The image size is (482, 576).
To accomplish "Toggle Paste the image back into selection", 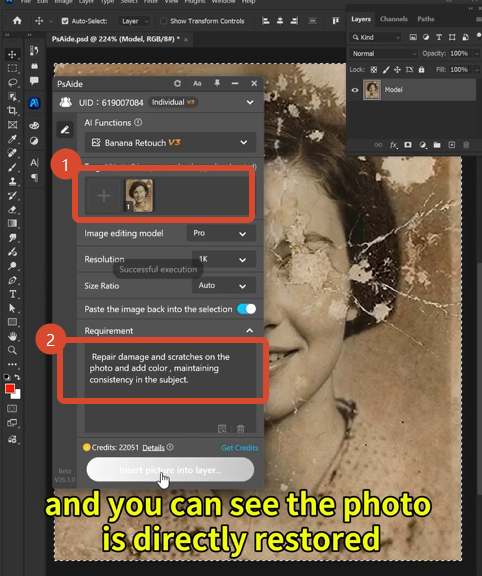I will (x=247, y=309).
